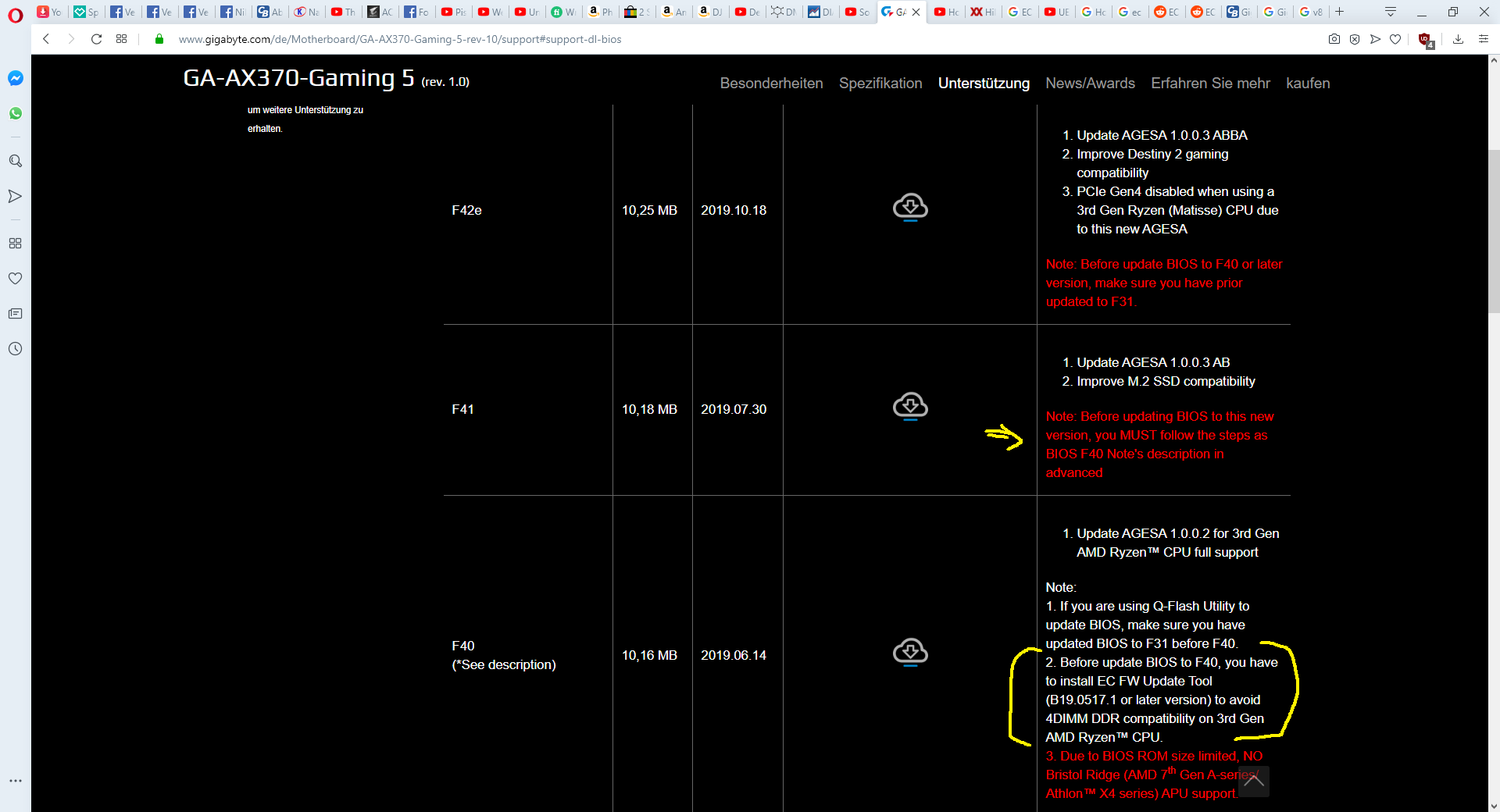
Task: Click the F41 version cell
Action: pos(462,409)
